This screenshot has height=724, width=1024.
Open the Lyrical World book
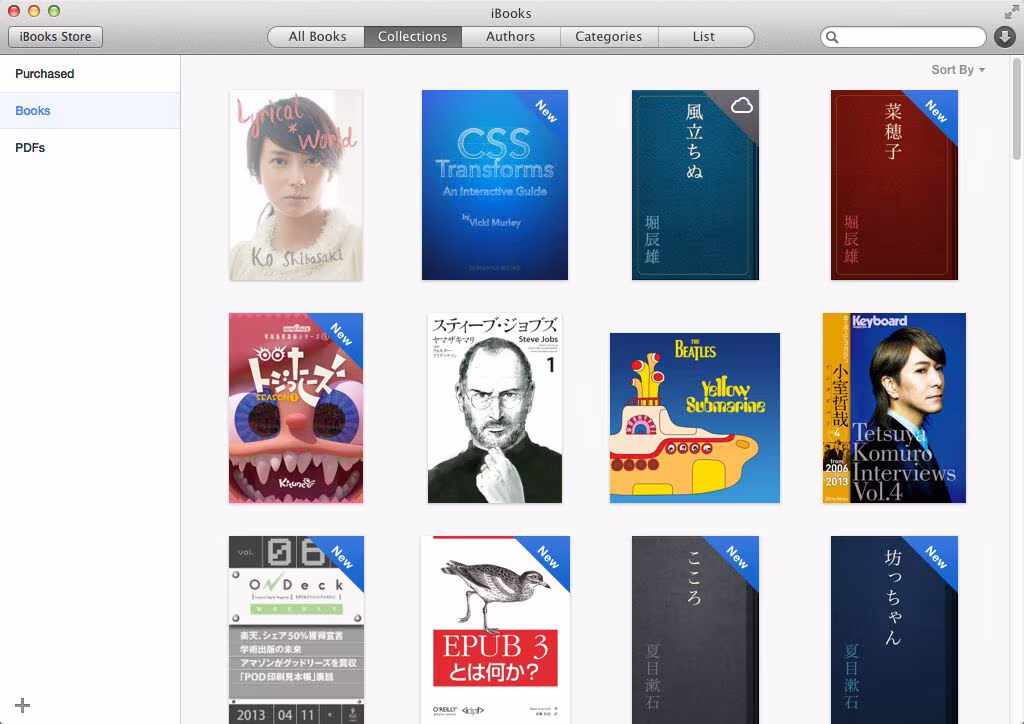coord(296,185)
